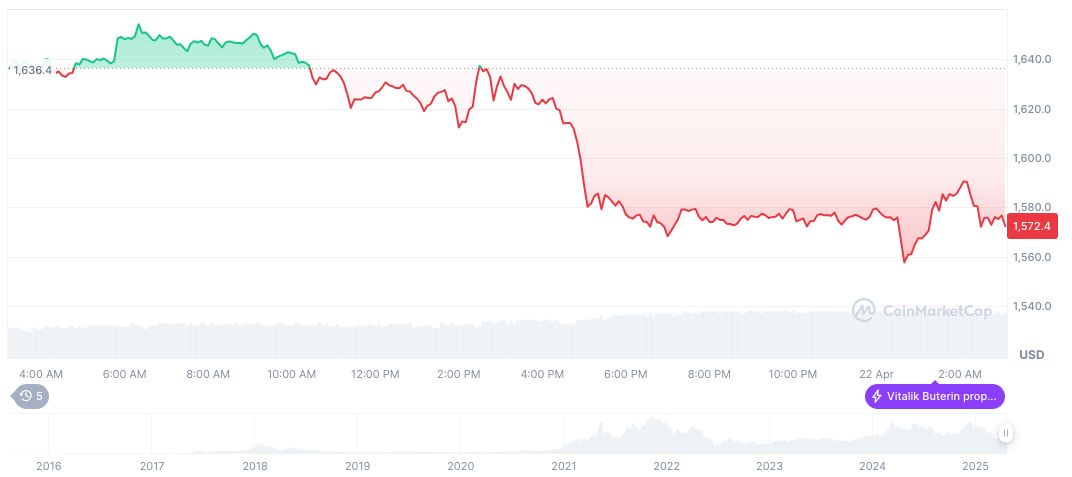Click 2016 on the timeline navigator
The height and width of the screenshot is (477, 1072).
pos(48,466)
